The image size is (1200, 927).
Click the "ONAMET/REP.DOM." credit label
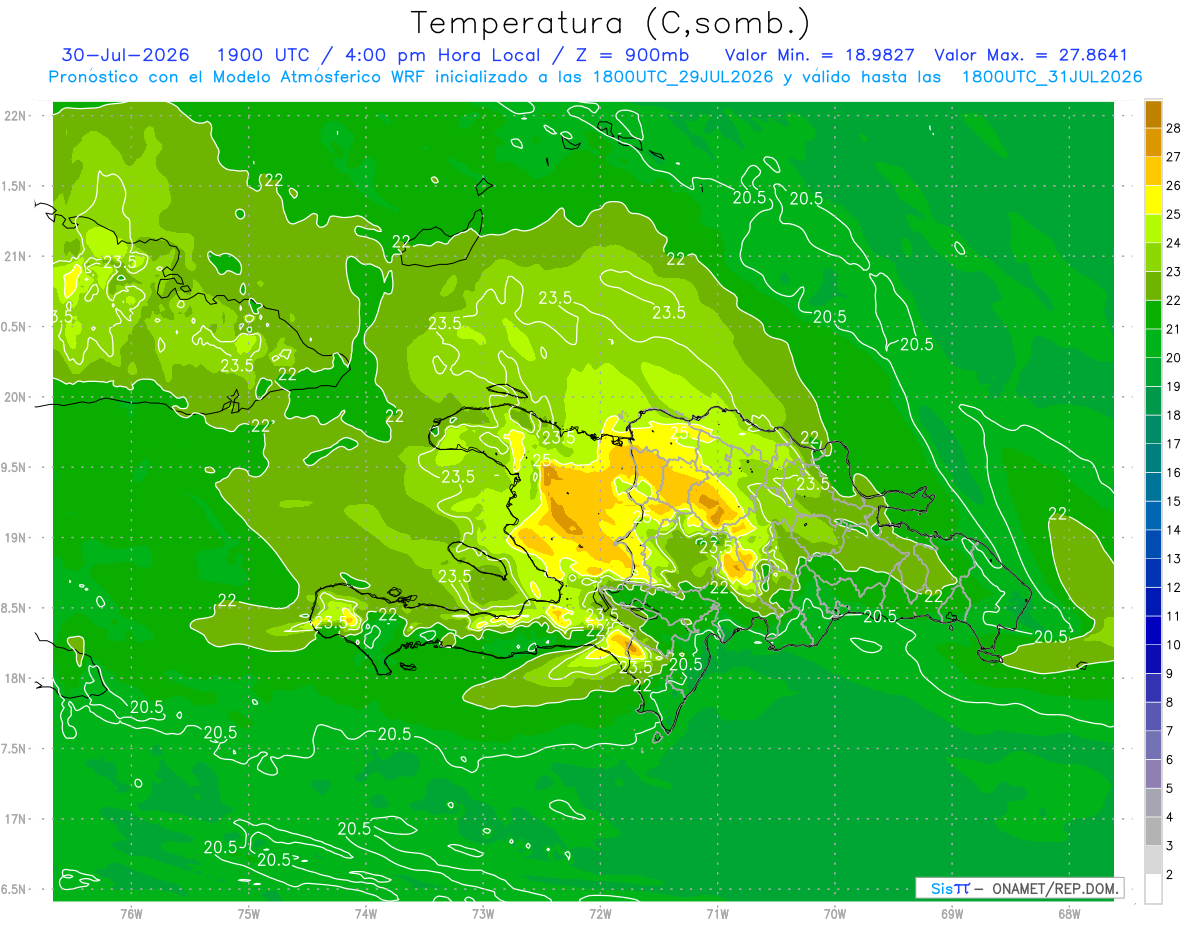[1055, 888]
